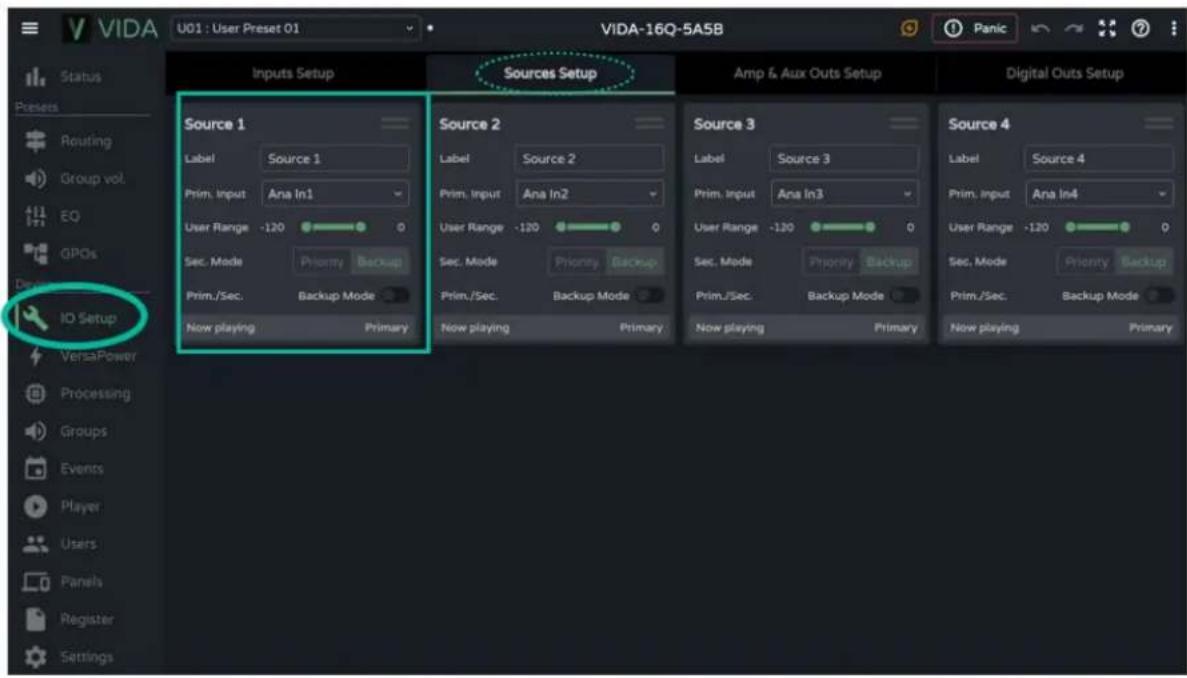Open the Player play-circle icon
This screenshot has height=678, width=1187.
click(x=35, y=506)
